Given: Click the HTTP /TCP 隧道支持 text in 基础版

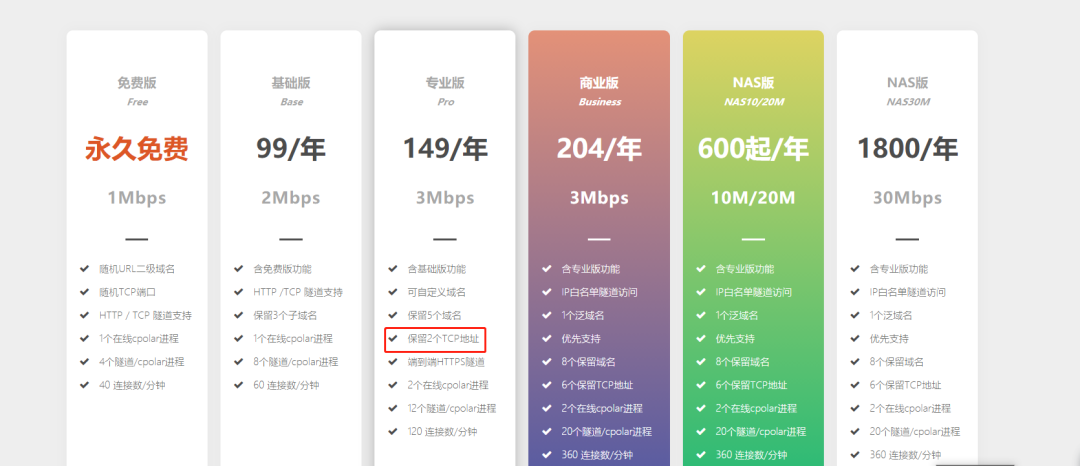Looking at the screenshot, I should point(298,292).
